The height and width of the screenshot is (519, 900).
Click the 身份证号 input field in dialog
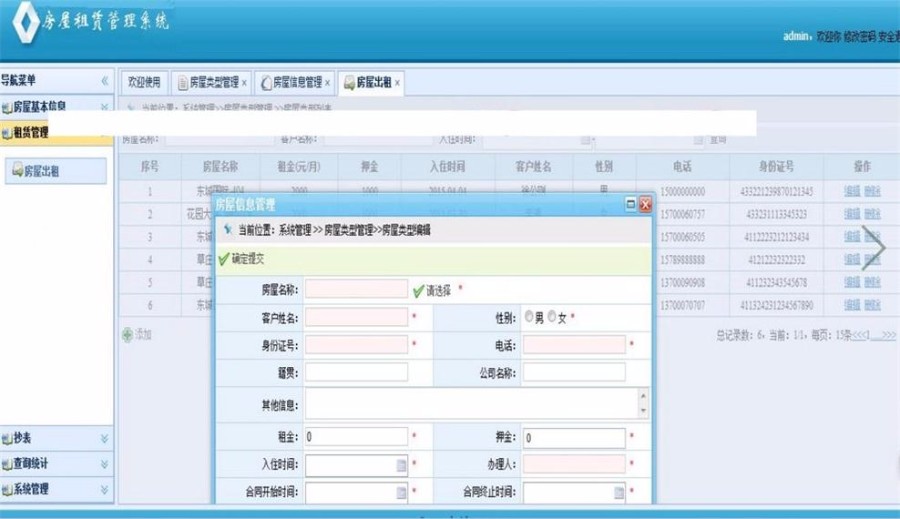coord(356,344)
